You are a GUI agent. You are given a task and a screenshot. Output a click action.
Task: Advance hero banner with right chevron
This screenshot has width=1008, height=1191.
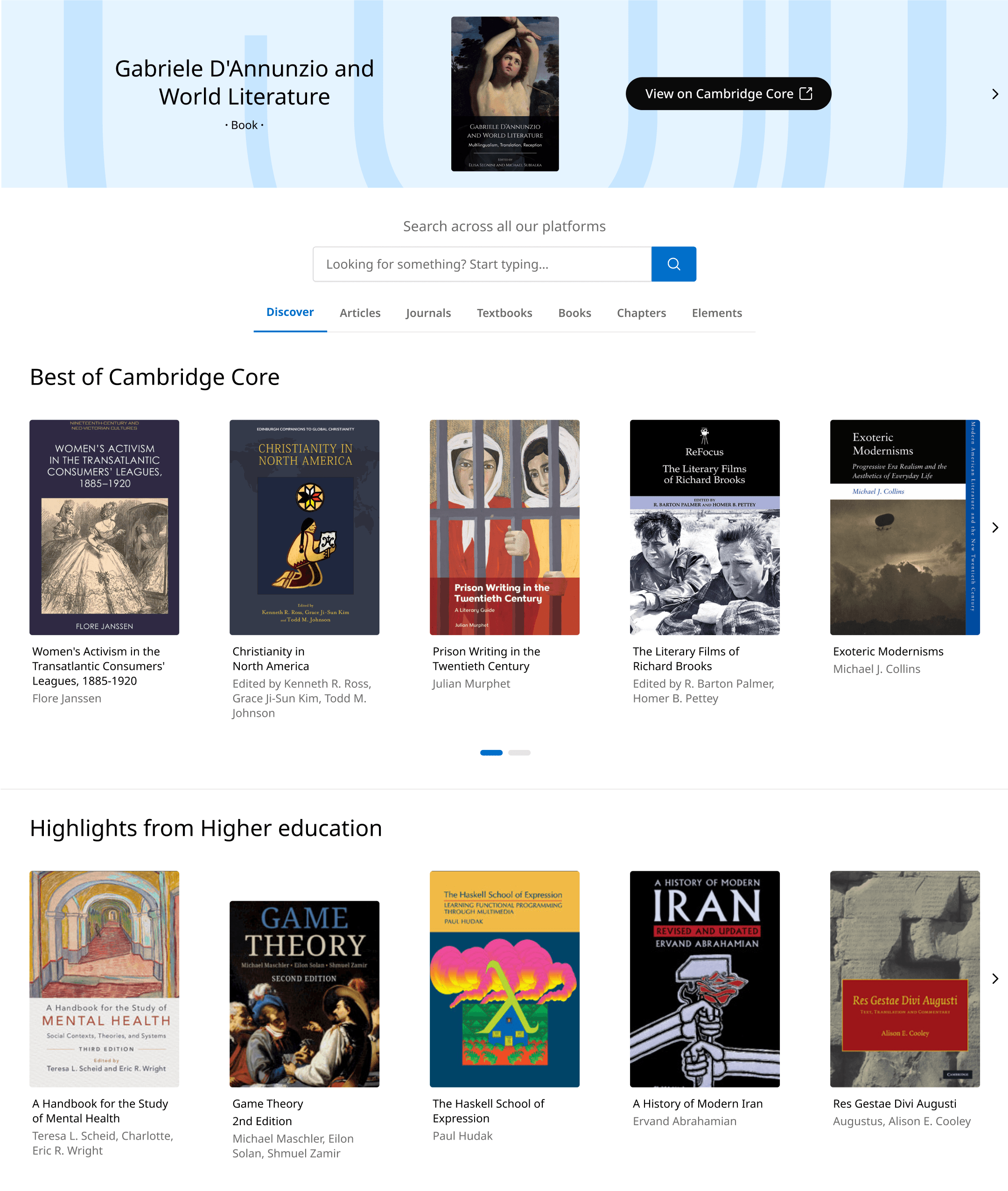click(x=995, y=94)
